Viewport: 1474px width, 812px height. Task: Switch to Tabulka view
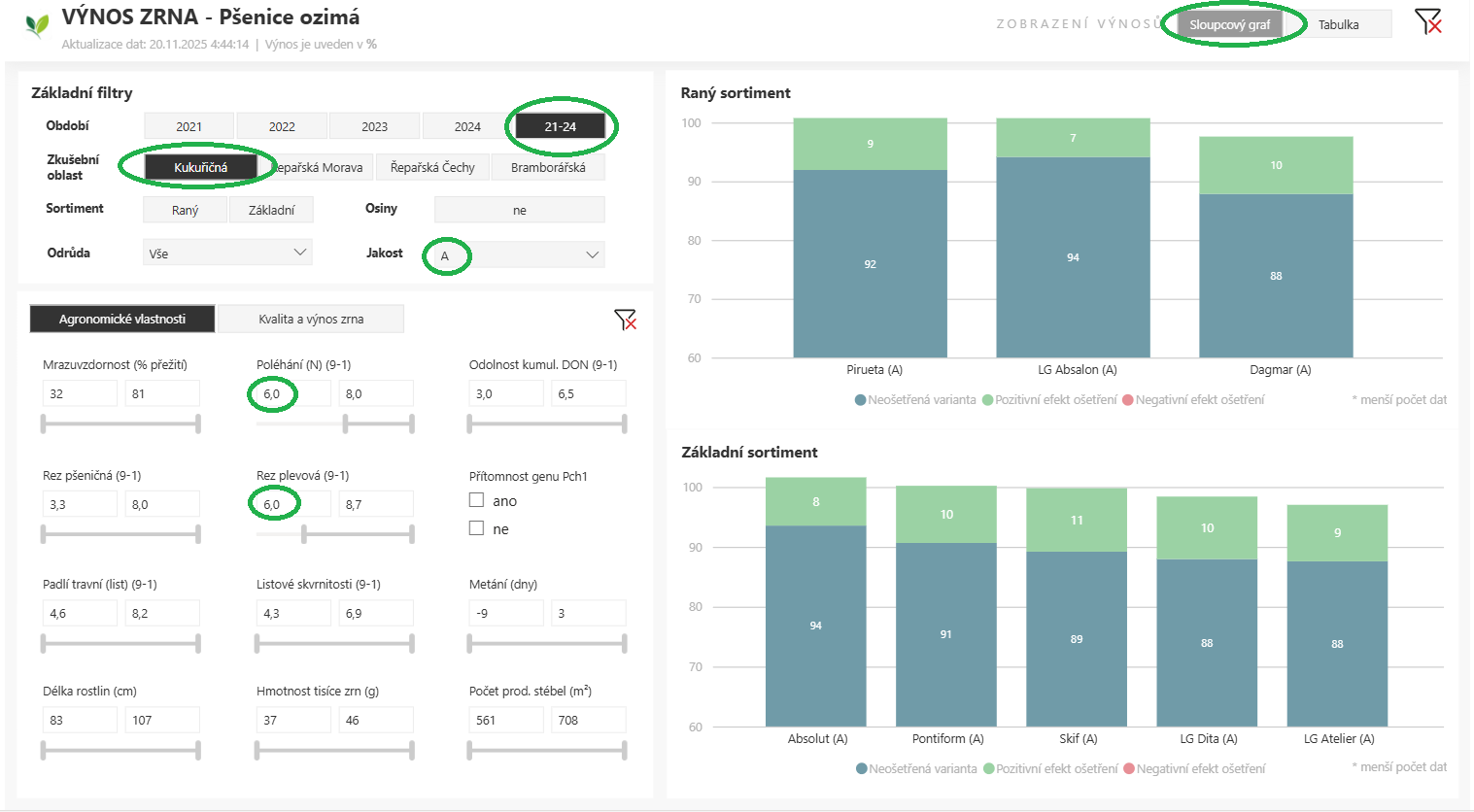(x=1338, y=24)
